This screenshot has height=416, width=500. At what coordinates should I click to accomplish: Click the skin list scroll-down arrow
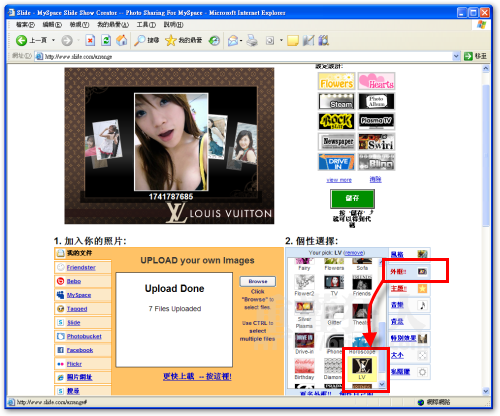[x=382, y=384]
